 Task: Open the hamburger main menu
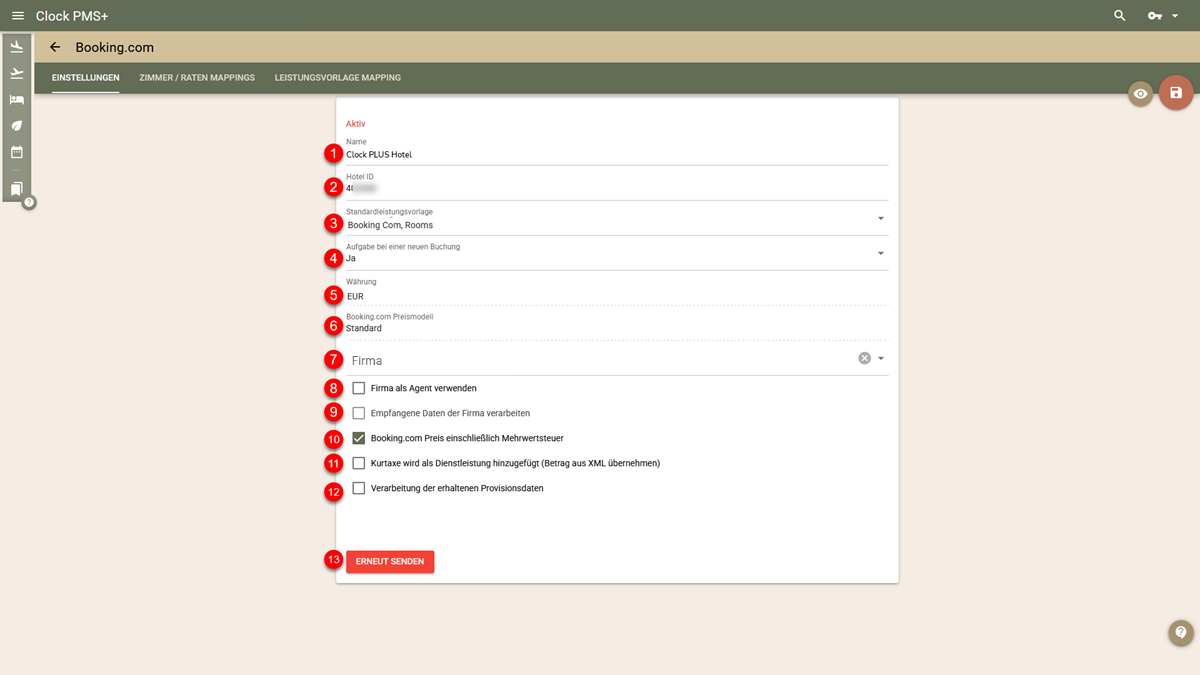[x=17, y=16]
